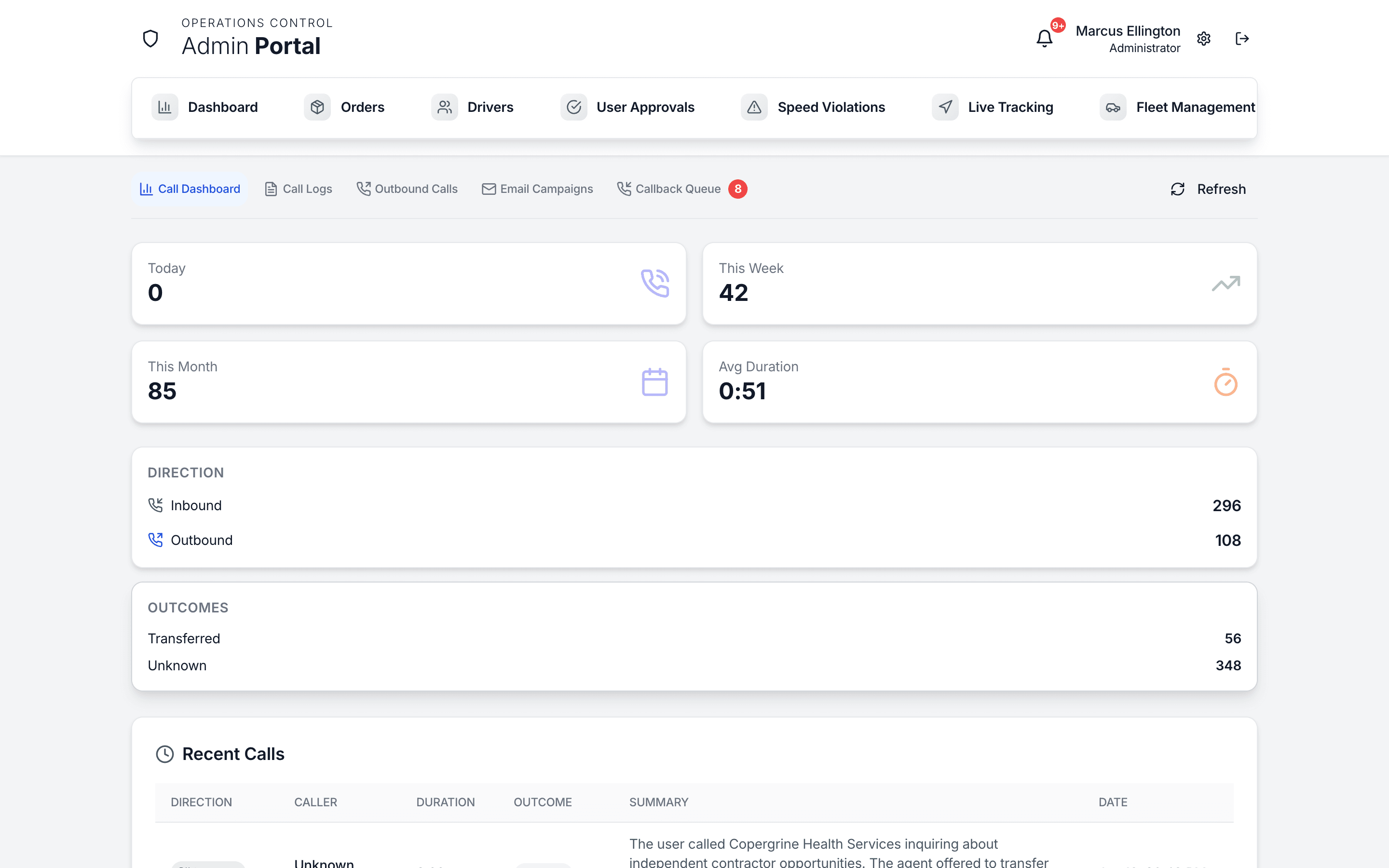Viewport: 1389px width, 868px height.
Task: Open Drivers using the people icon
Action: (444, 107)
